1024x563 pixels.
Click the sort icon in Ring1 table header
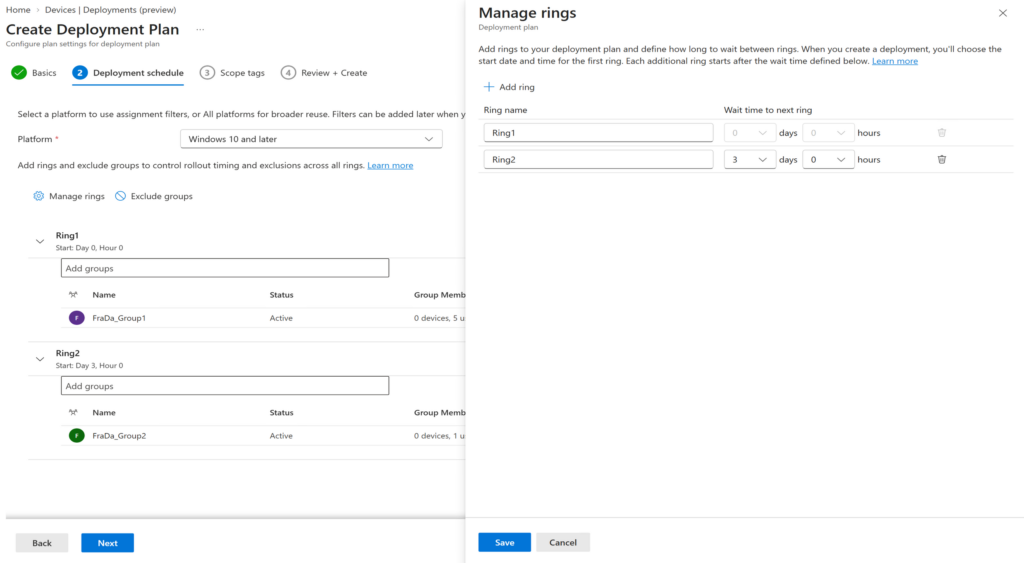tap(73, 295)
